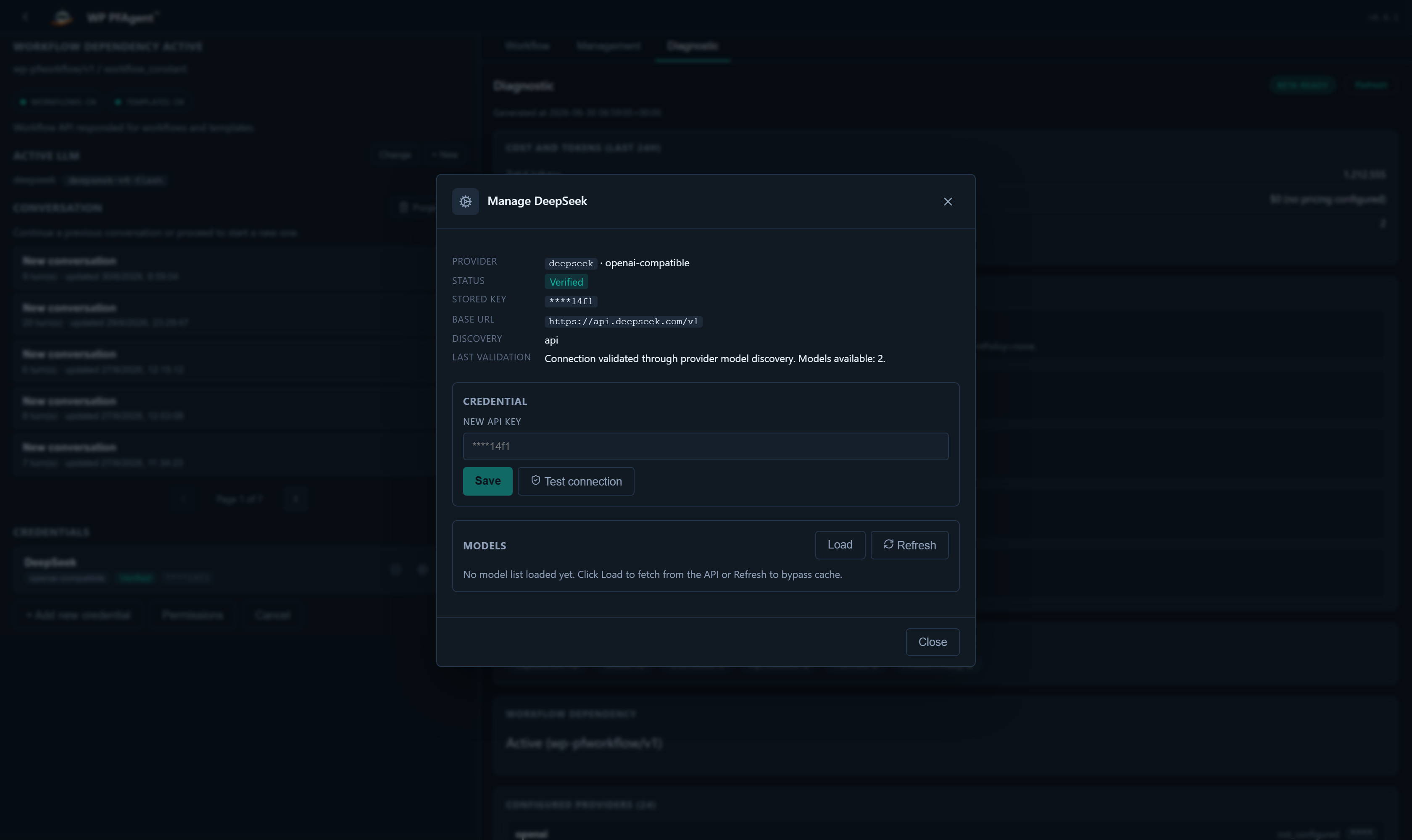Close the dialog with the X icon
1412x840 pixels.
[948, 202]
